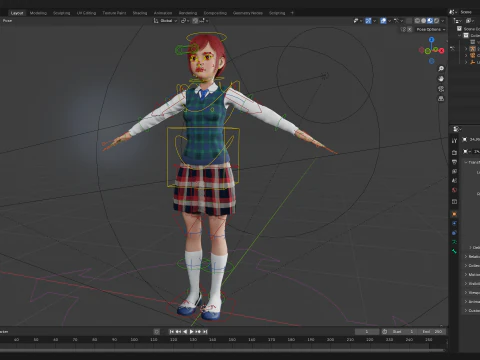The image size is (480, 360).
Task: Toggle the snapping magnet button
Action: pos(195,21)
